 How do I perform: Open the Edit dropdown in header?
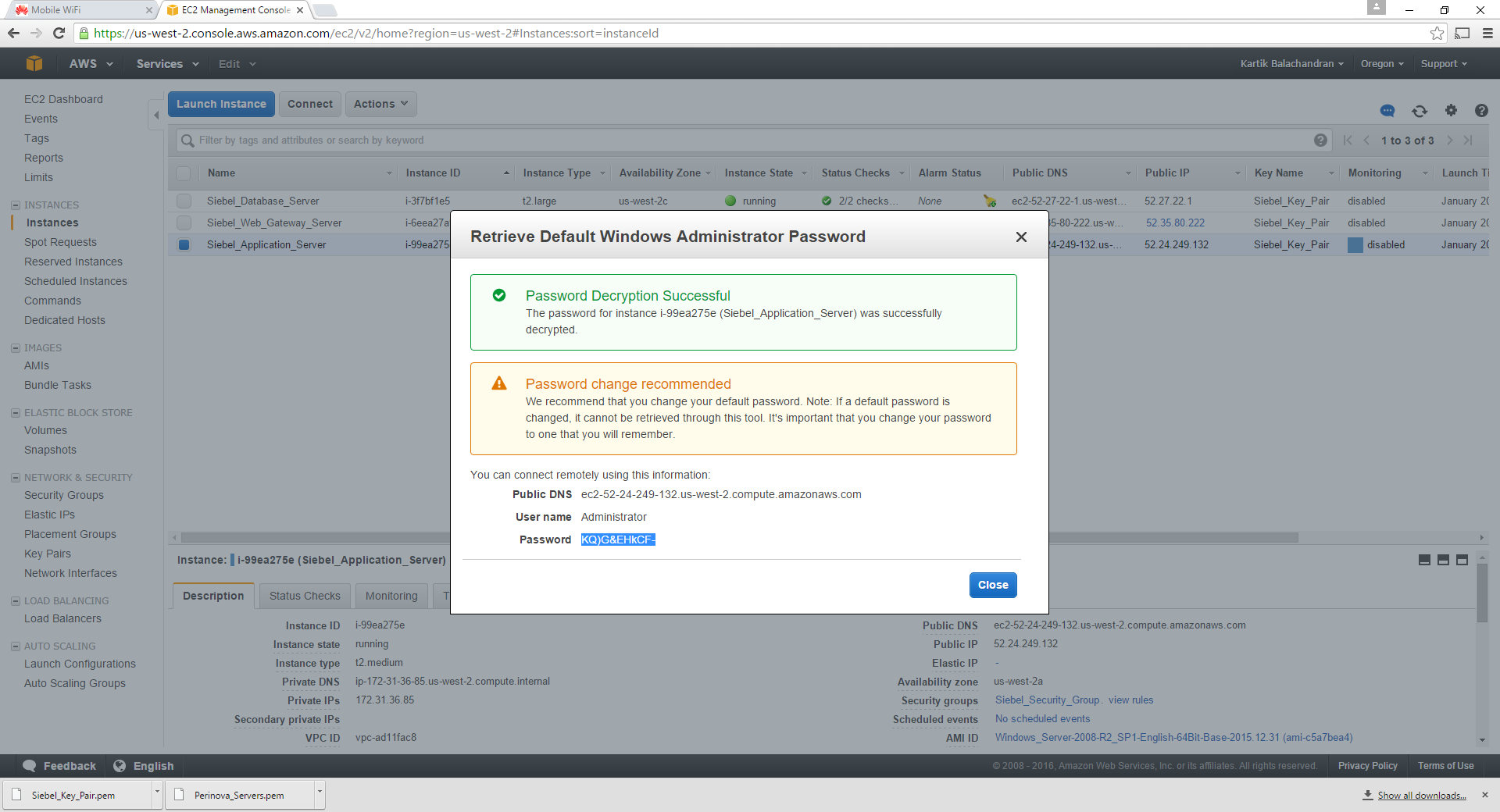(x=237, y=64)
